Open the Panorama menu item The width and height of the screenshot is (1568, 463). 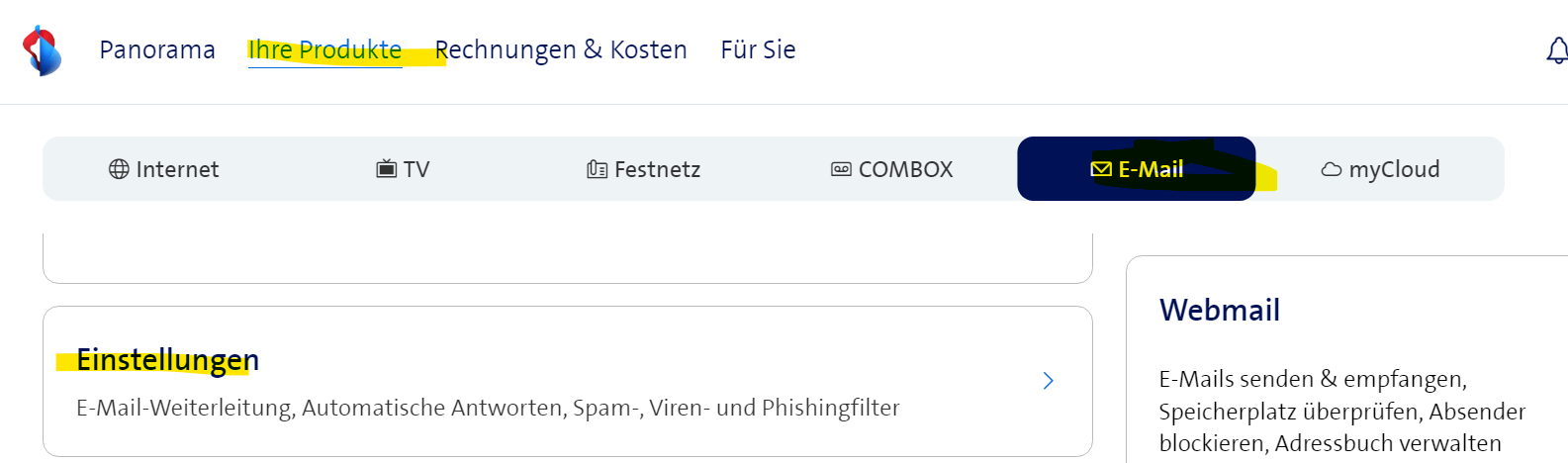coord(157,49)
